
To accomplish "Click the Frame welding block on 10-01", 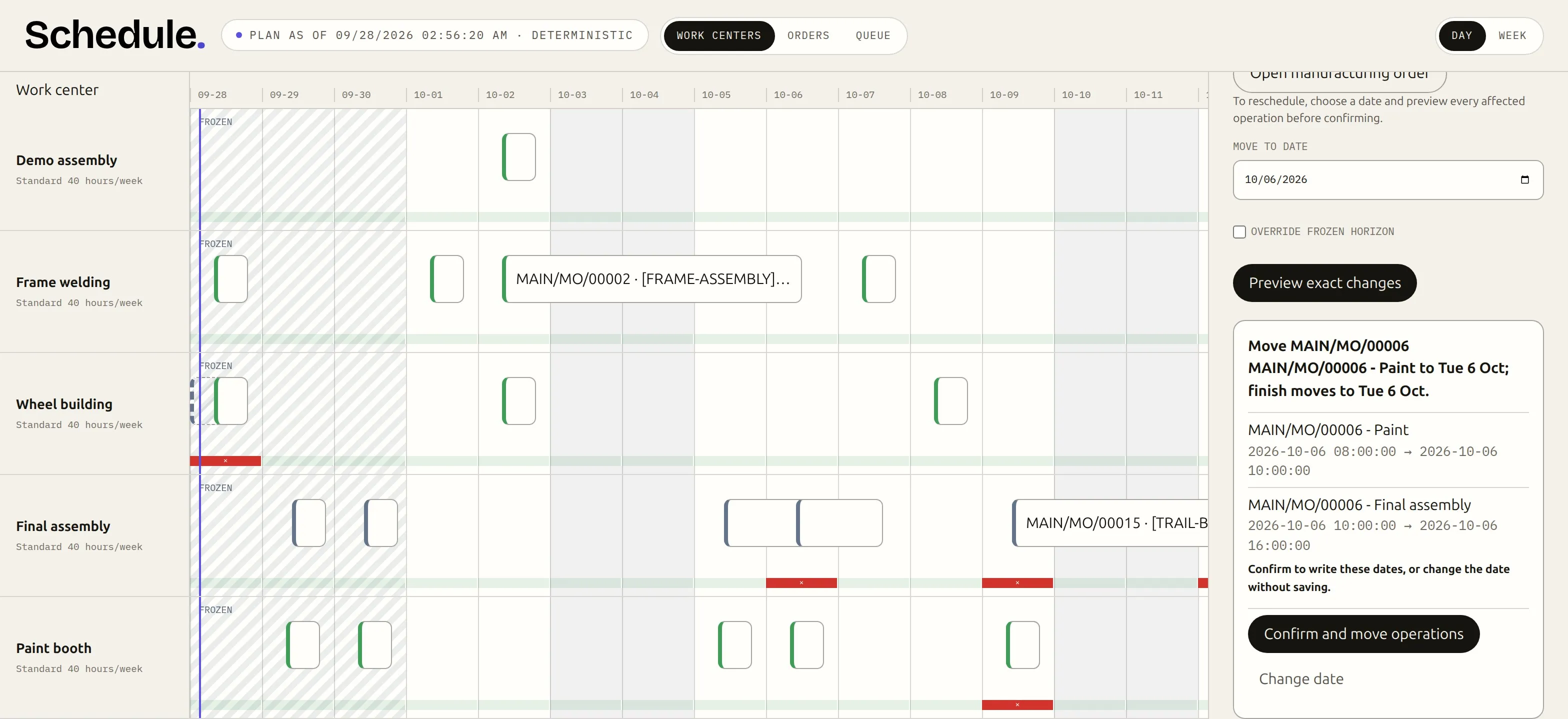I will 447,279.
